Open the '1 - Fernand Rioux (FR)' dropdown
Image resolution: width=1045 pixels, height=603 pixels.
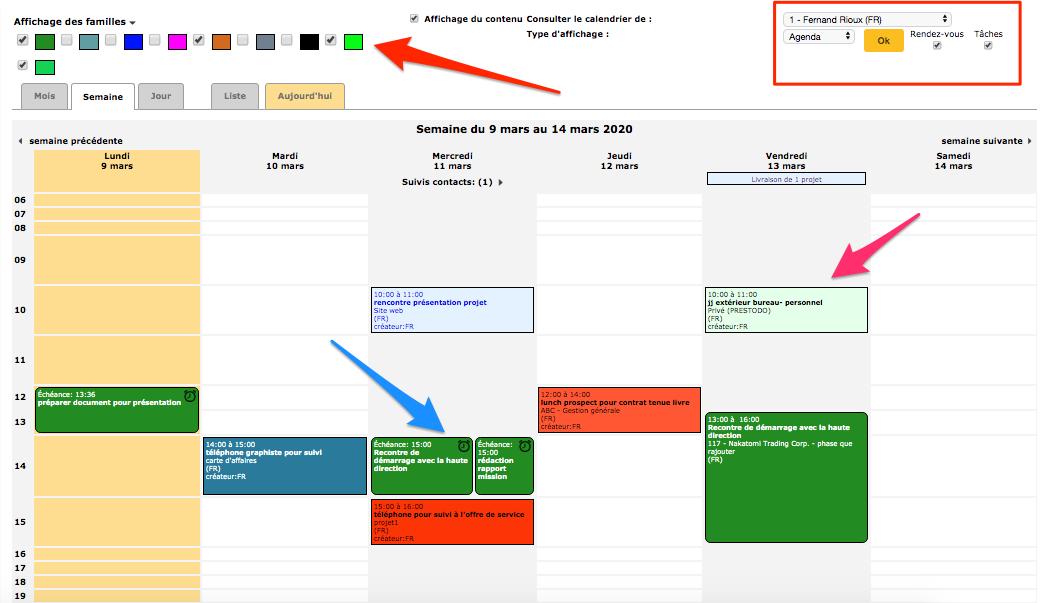(867, 19)
